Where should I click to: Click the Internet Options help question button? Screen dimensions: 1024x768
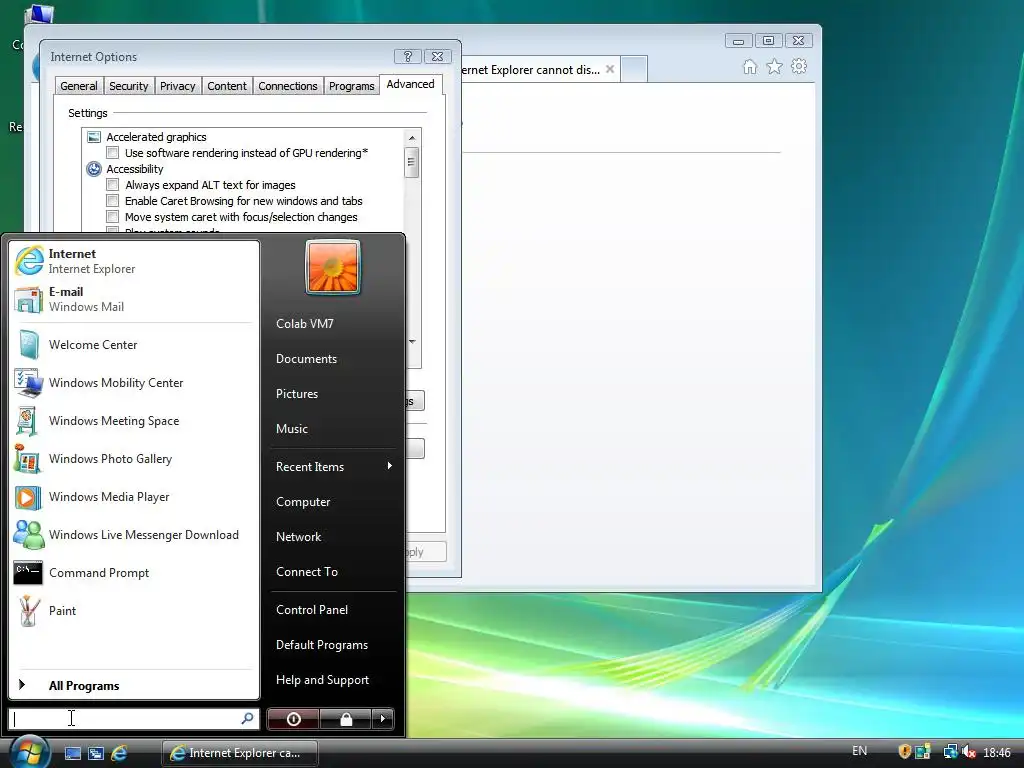point(408,57)
